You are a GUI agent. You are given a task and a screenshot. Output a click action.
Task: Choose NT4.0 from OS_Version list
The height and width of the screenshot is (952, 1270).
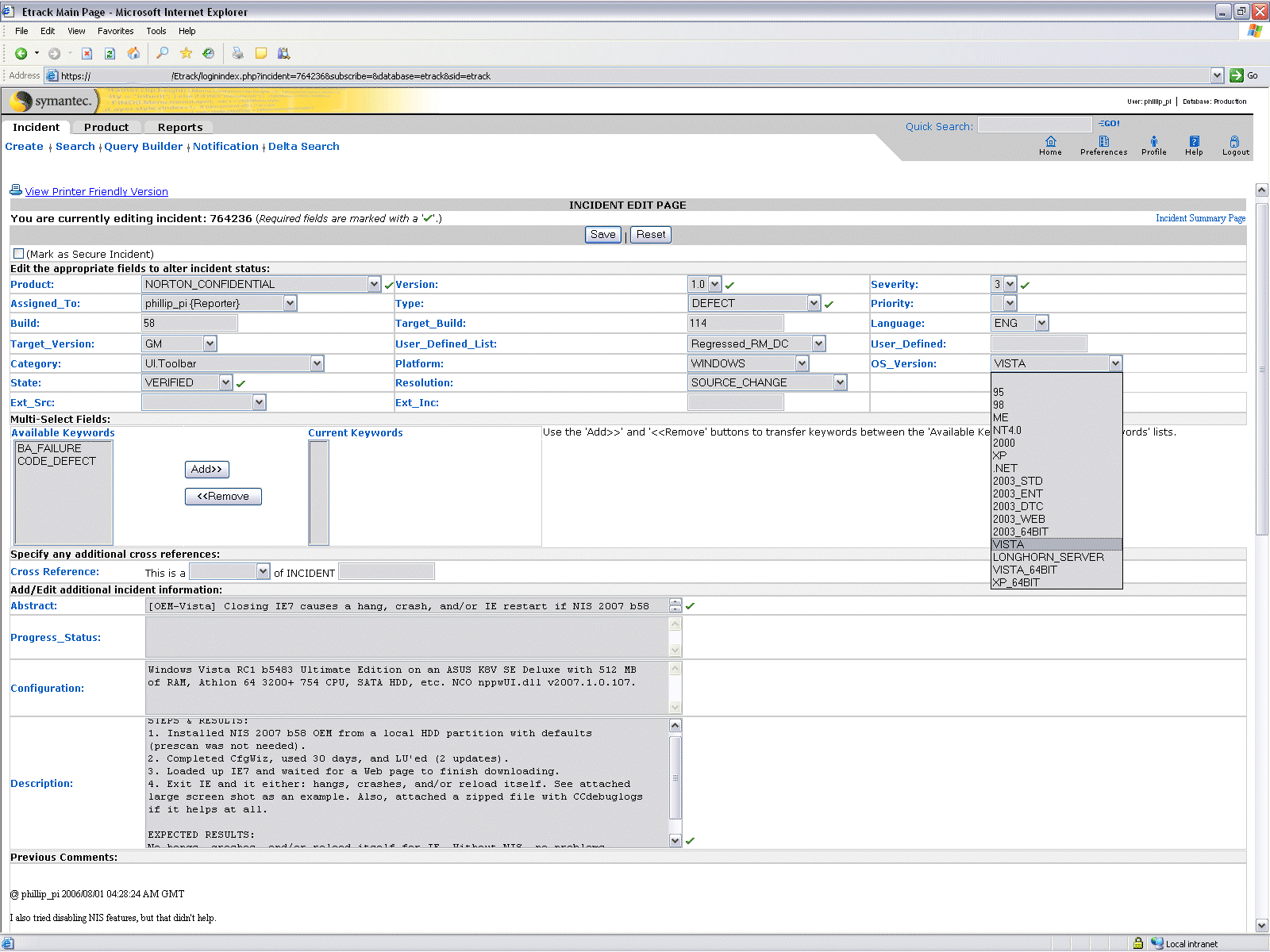pos(1056,430)
